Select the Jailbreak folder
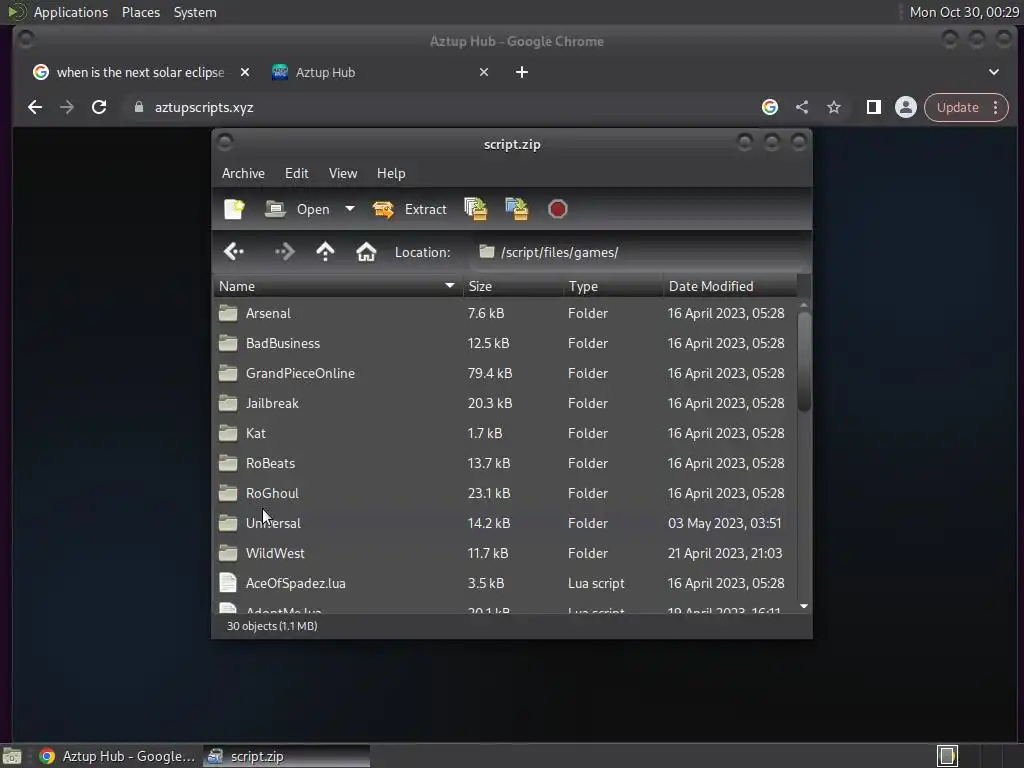The width and height of the screenshot is (1024, 768). coord(505,404)
